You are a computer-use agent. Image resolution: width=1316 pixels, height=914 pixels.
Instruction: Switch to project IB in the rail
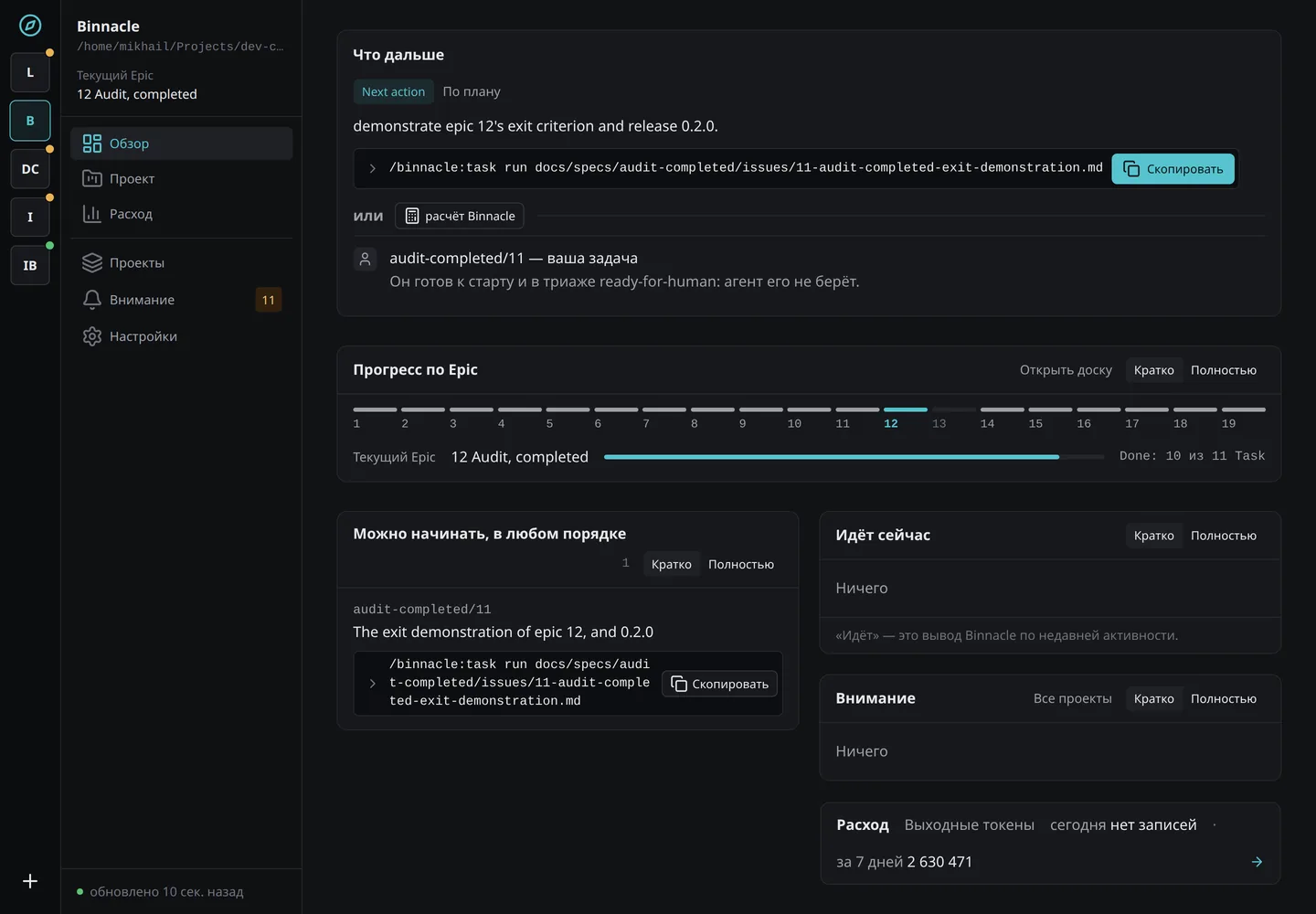pyautogui.click(x=30, y=265)
